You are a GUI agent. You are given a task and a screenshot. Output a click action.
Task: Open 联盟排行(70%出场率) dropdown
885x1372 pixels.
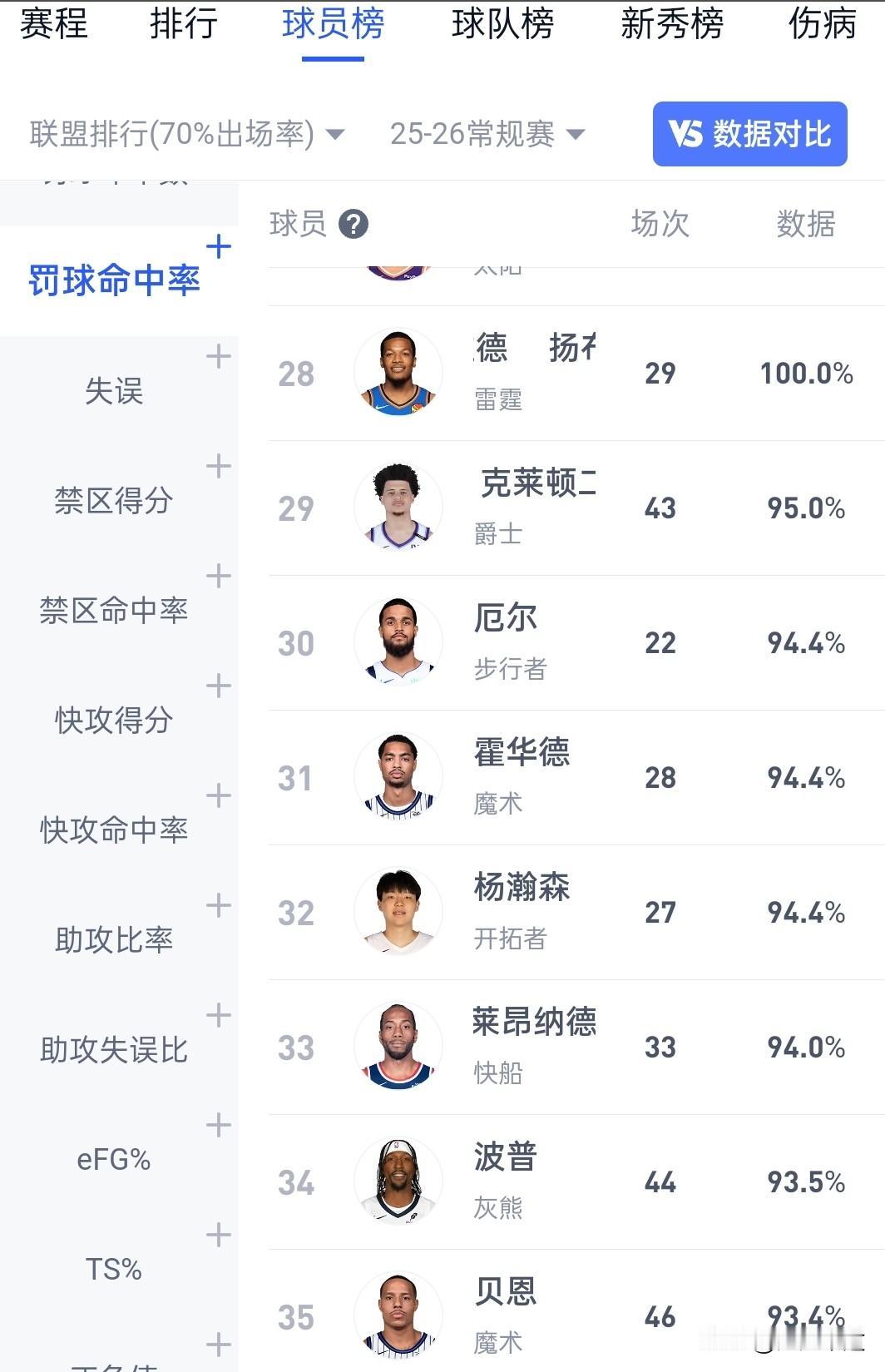pos(186,134)
